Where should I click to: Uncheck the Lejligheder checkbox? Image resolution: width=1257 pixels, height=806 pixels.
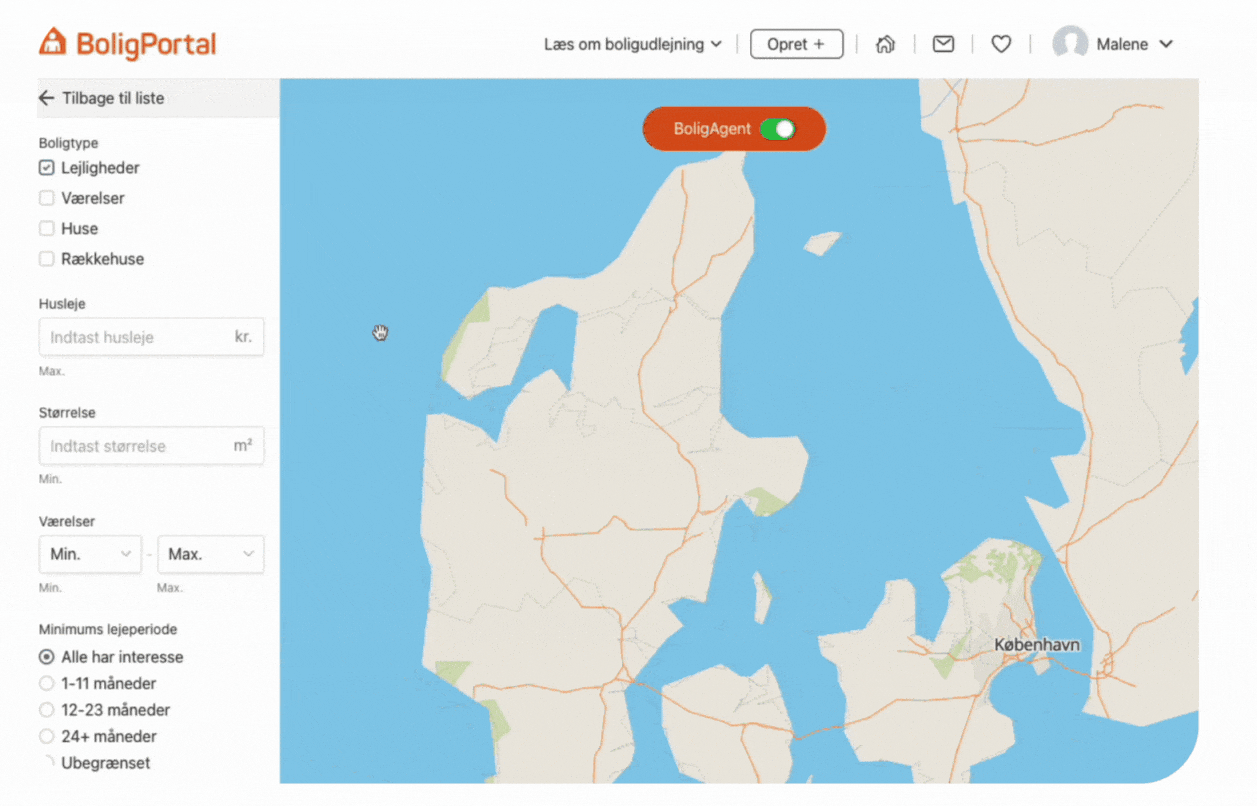46,168
